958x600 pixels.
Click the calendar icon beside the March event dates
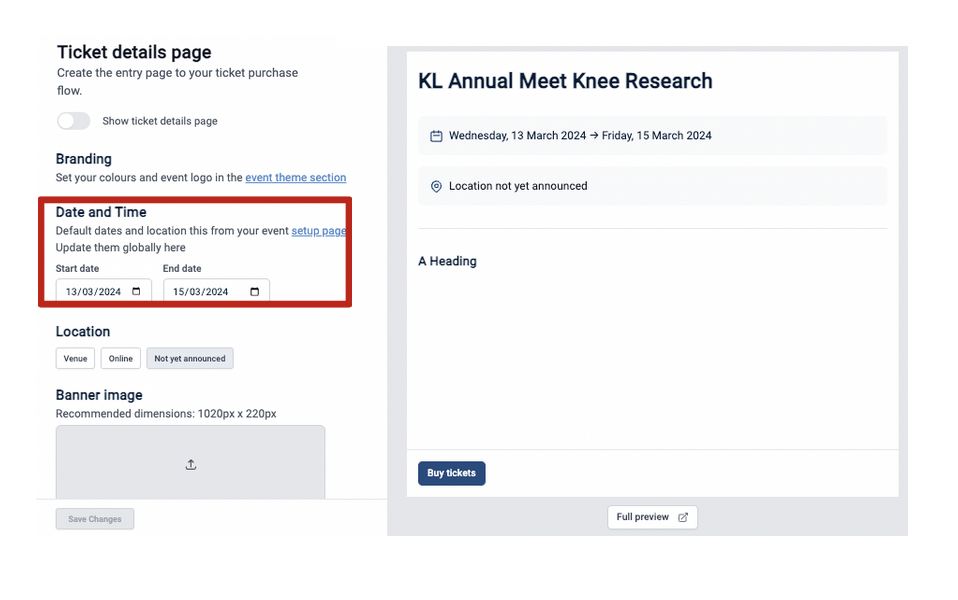click(x=434, y=135)
